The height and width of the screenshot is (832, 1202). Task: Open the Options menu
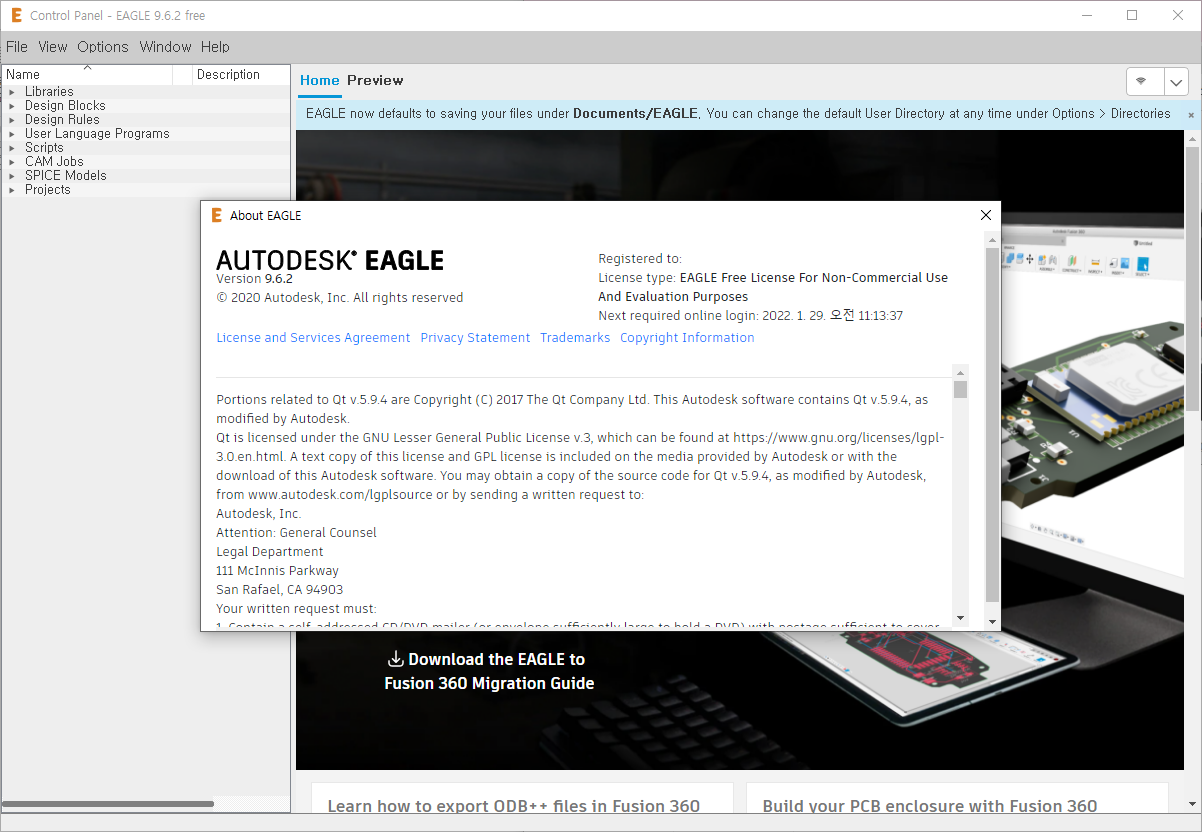click(x=103, y=47)
